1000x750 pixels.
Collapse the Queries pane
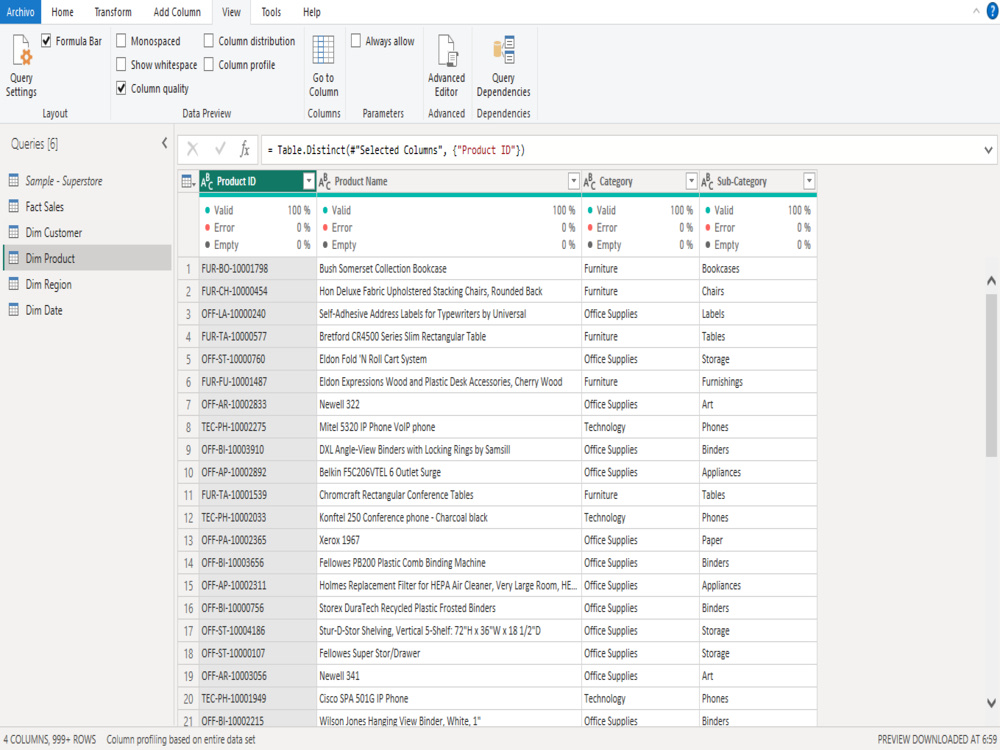point(165,143)
